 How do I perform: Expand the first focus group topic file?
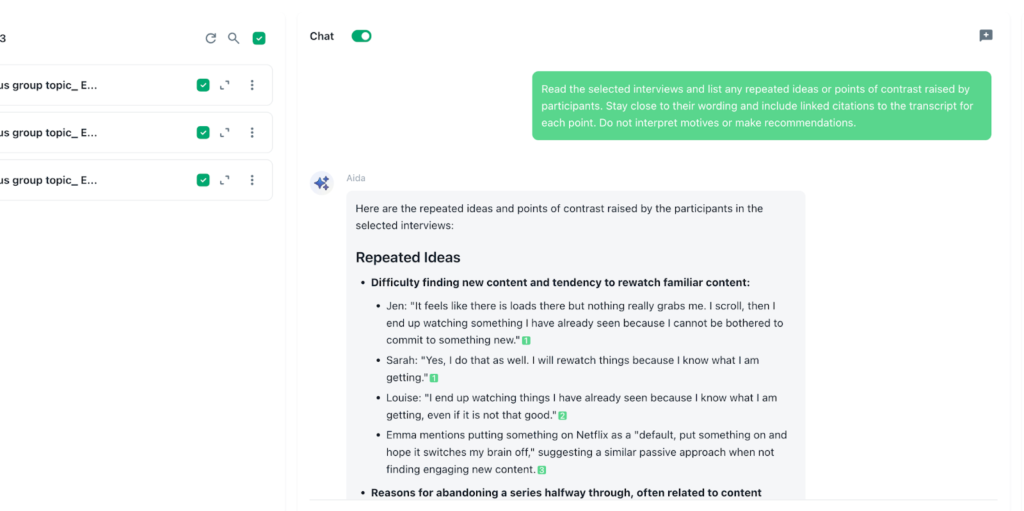pyautogui.click(x=225, y=85)
